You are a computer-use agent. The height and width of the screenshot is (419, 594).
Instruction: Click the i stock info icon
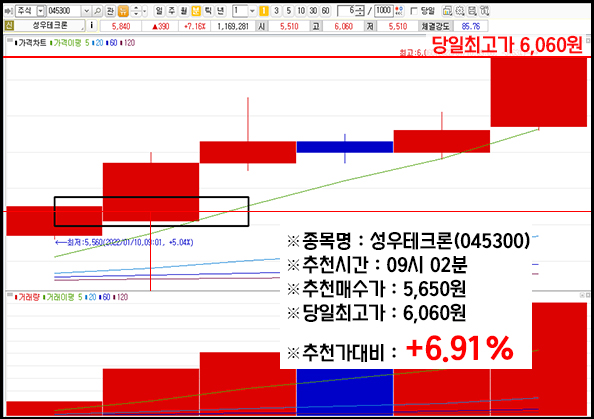91,26
